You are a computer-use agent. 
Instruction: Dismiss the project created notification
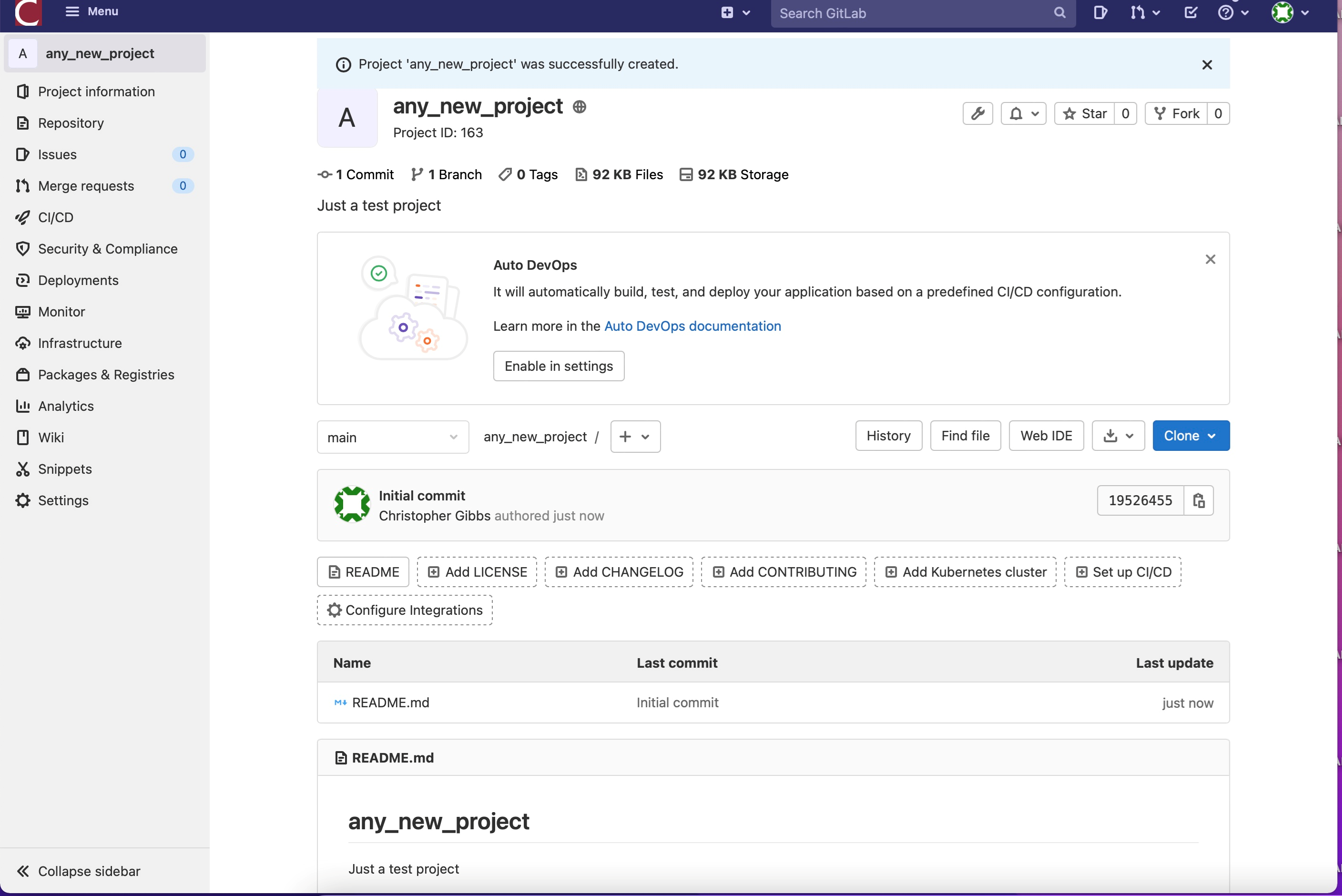pos(1206,64)
